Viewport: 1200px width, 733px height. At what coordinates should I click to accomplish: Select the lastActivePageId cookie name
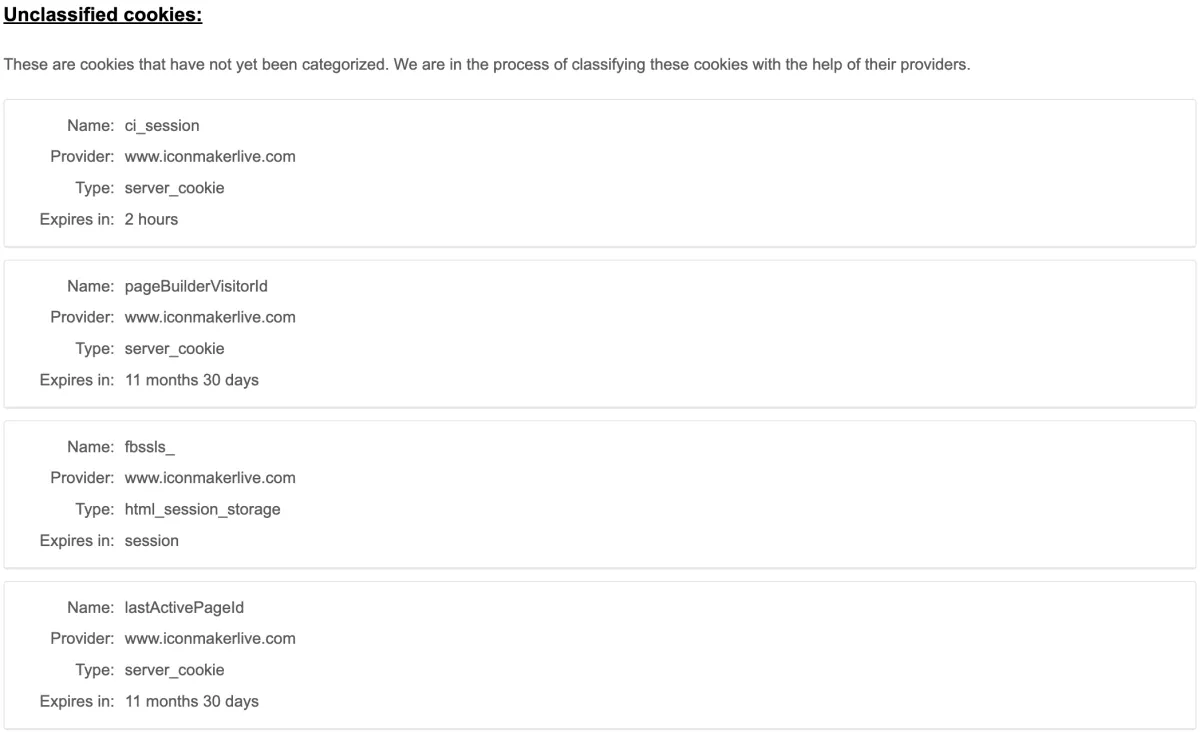pyautogui.click(x=185, y=608)
